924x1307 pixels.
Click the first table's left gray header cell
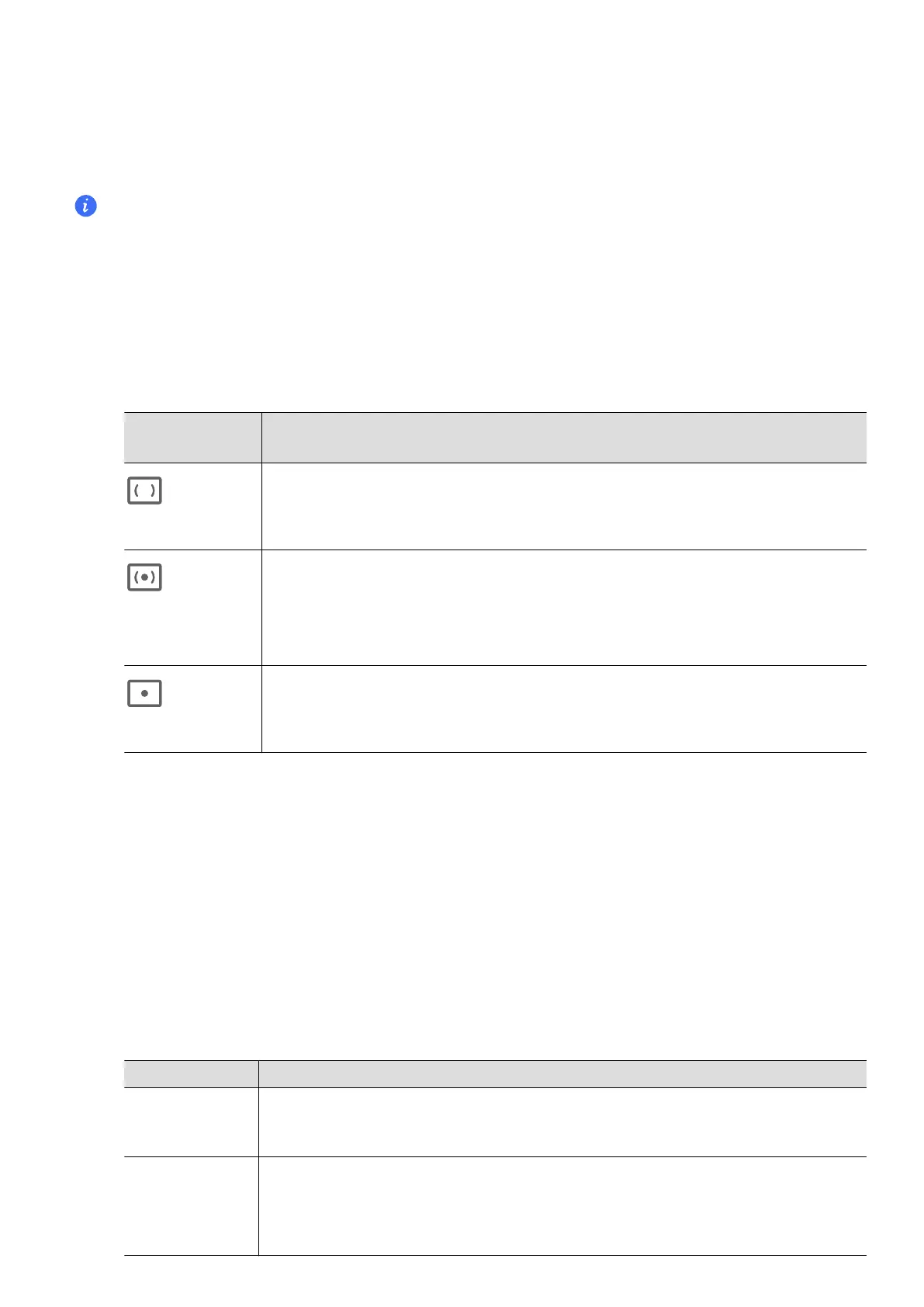coord(192,438)
